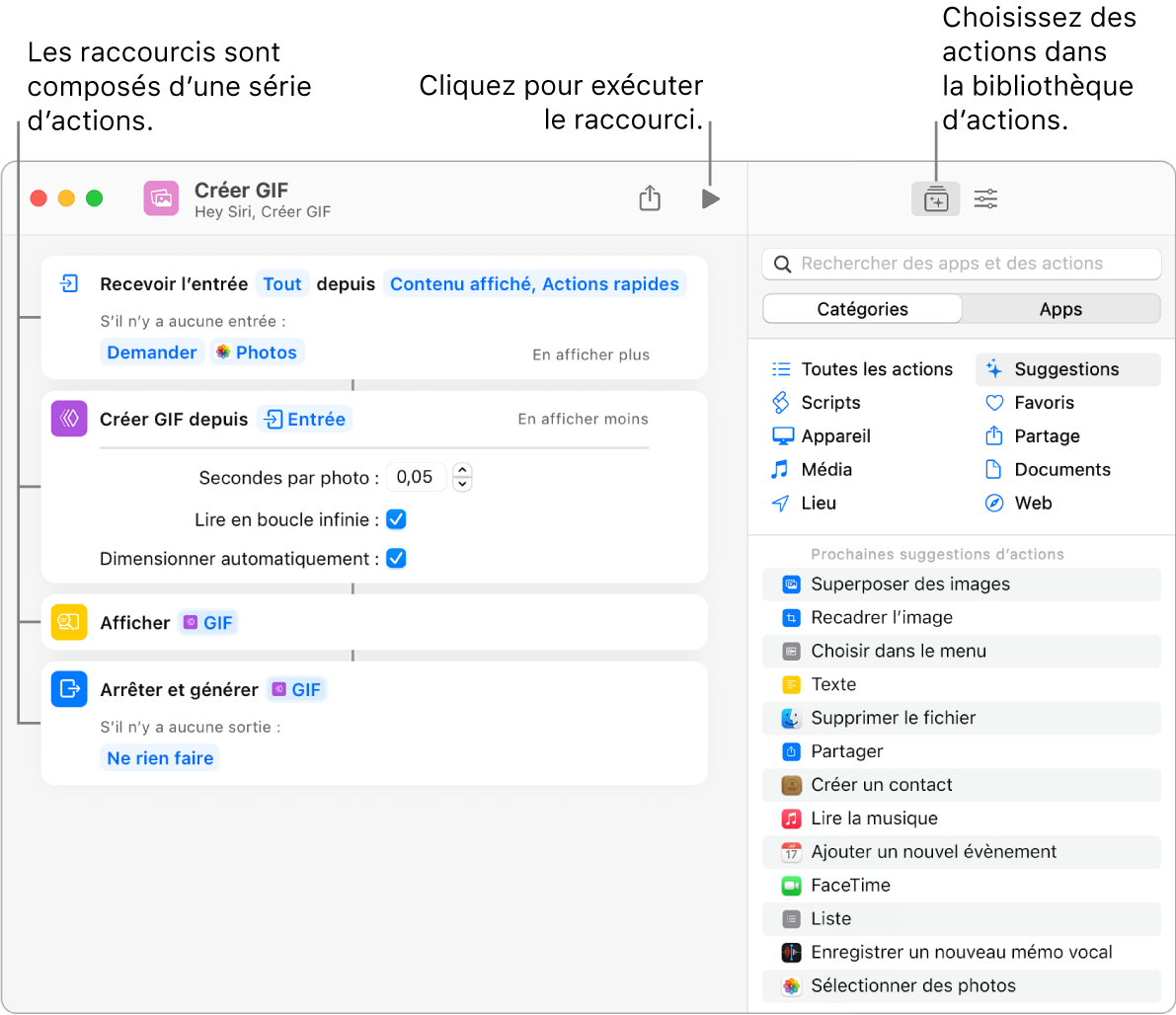The width and height of the screenshot is (1176, 1015).
Task: Select the Média category
Action: click(812, 470)
